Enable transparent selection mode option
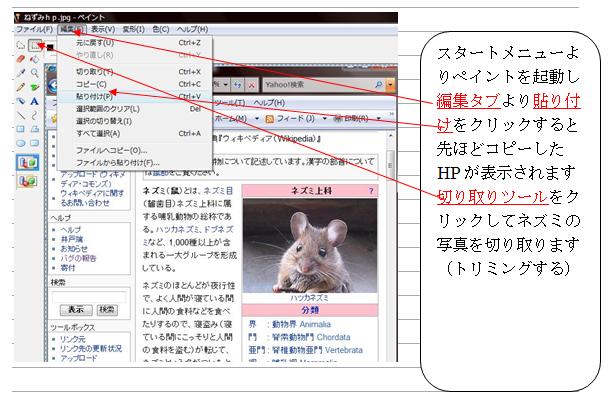Screen dimensions: 613x398 click(27, 181)
